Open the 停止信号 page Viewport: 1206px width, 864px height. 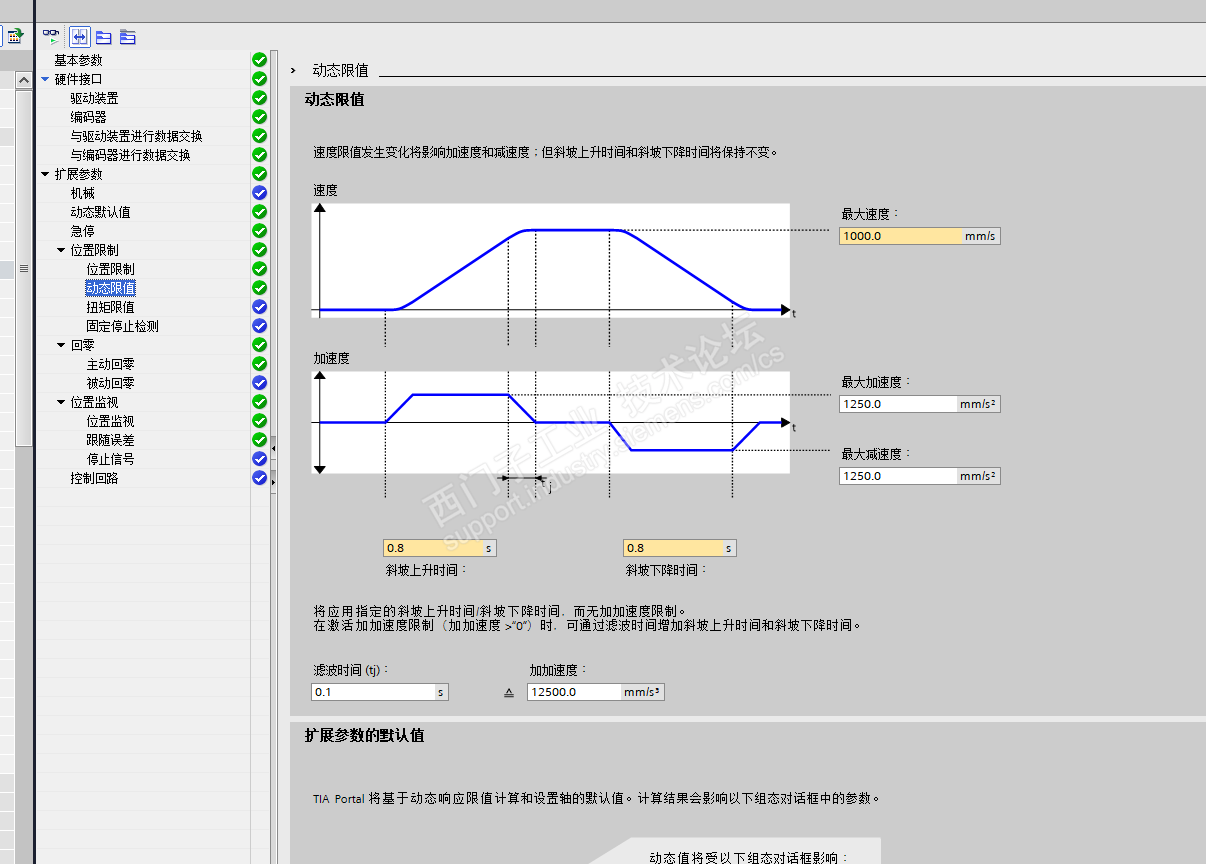point(110,459)
